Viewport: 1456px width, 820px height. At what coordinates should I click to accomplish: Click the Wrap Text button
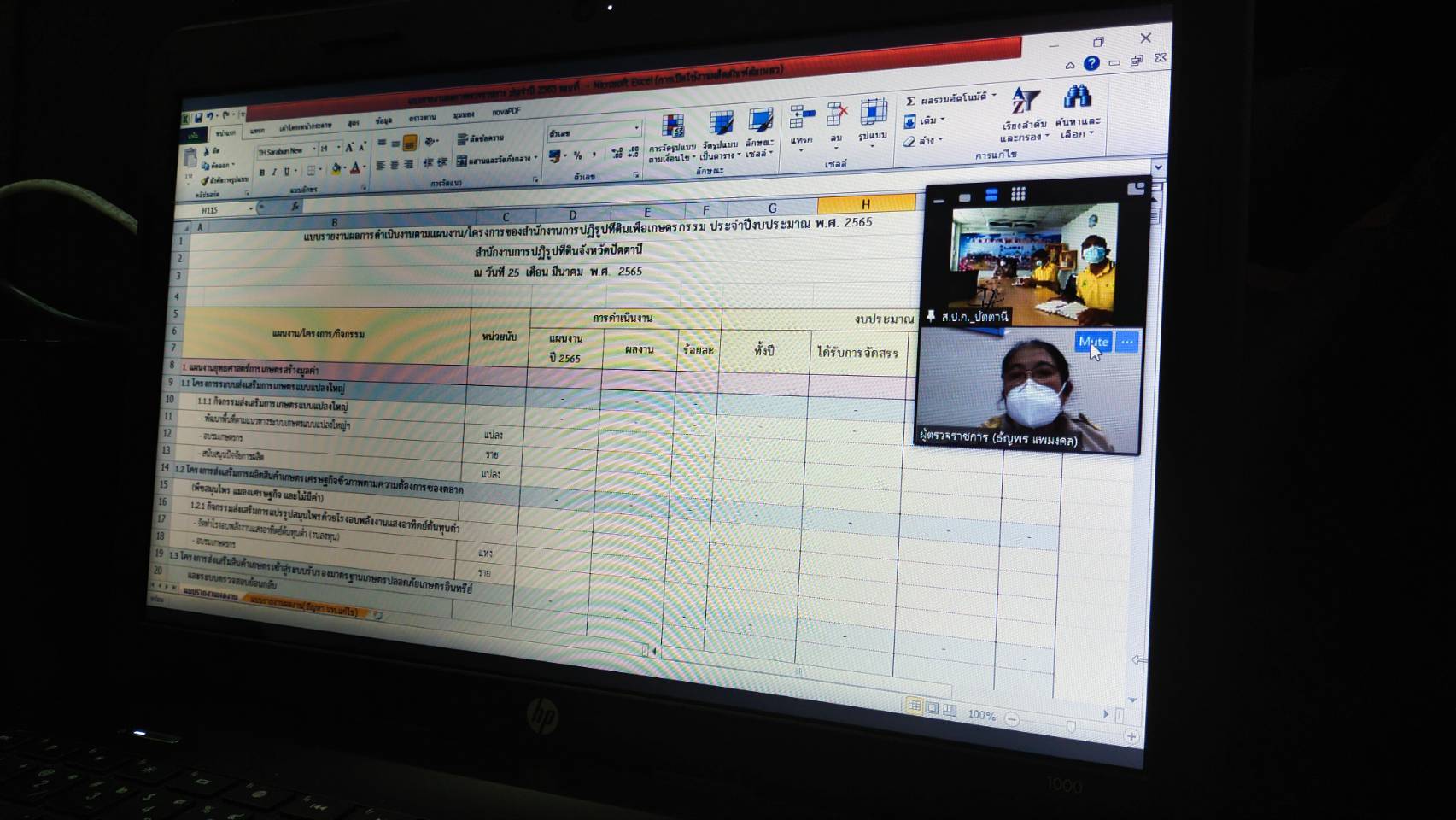pos(481,138)
